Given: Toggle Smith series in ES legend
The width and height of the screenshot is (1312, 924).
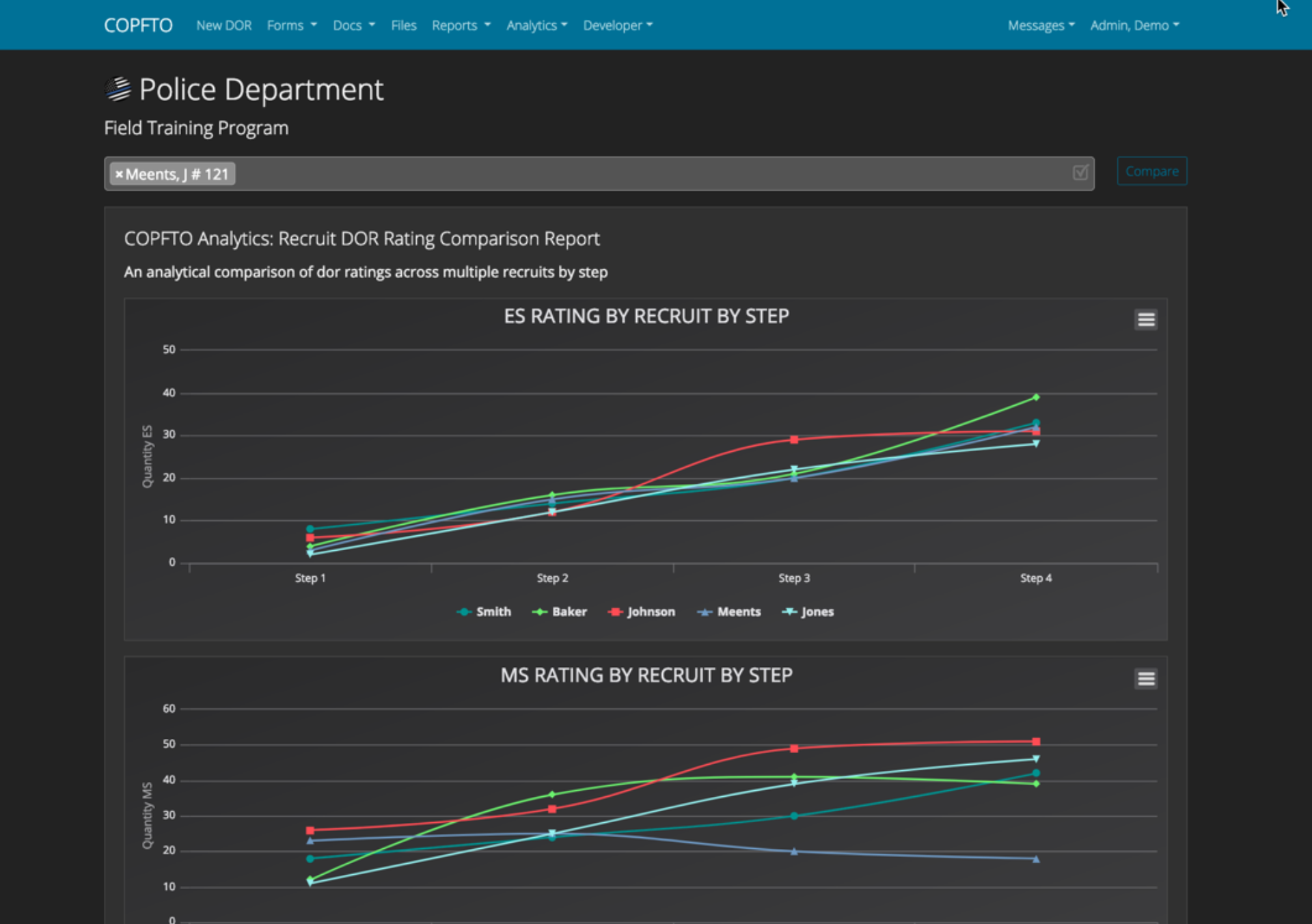Looking at the screenshot, I should coord(484,612).
